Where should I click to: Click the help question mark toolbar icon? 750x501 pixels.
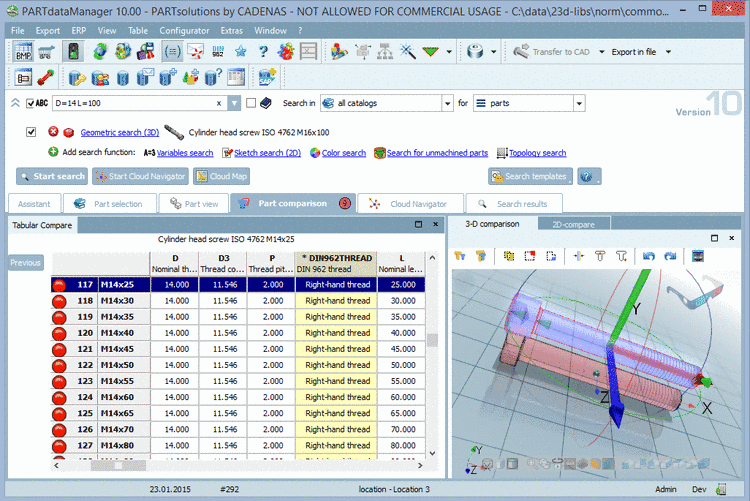click(x=262, y=51)
